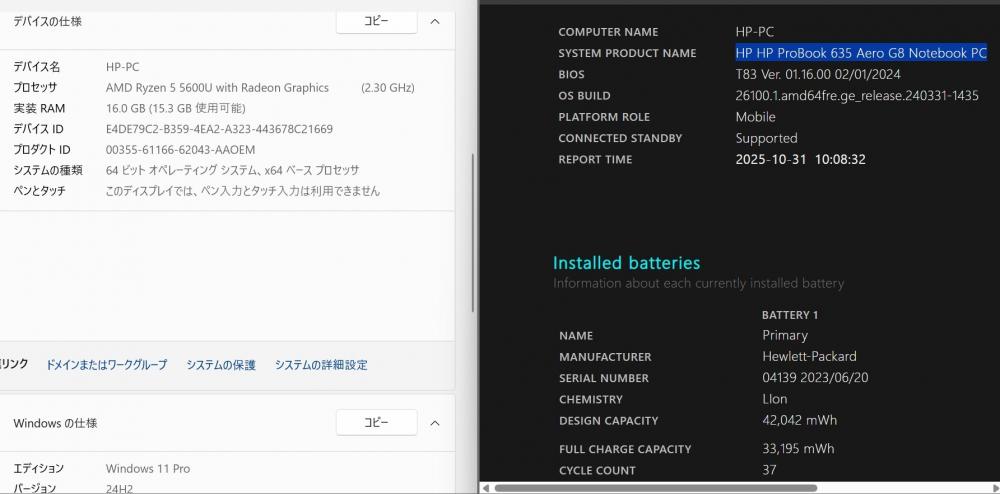The height and width of the screenshot is (494, 1000).
Task: Click the BATTERY 1 column header
Action: pos(790,315)
